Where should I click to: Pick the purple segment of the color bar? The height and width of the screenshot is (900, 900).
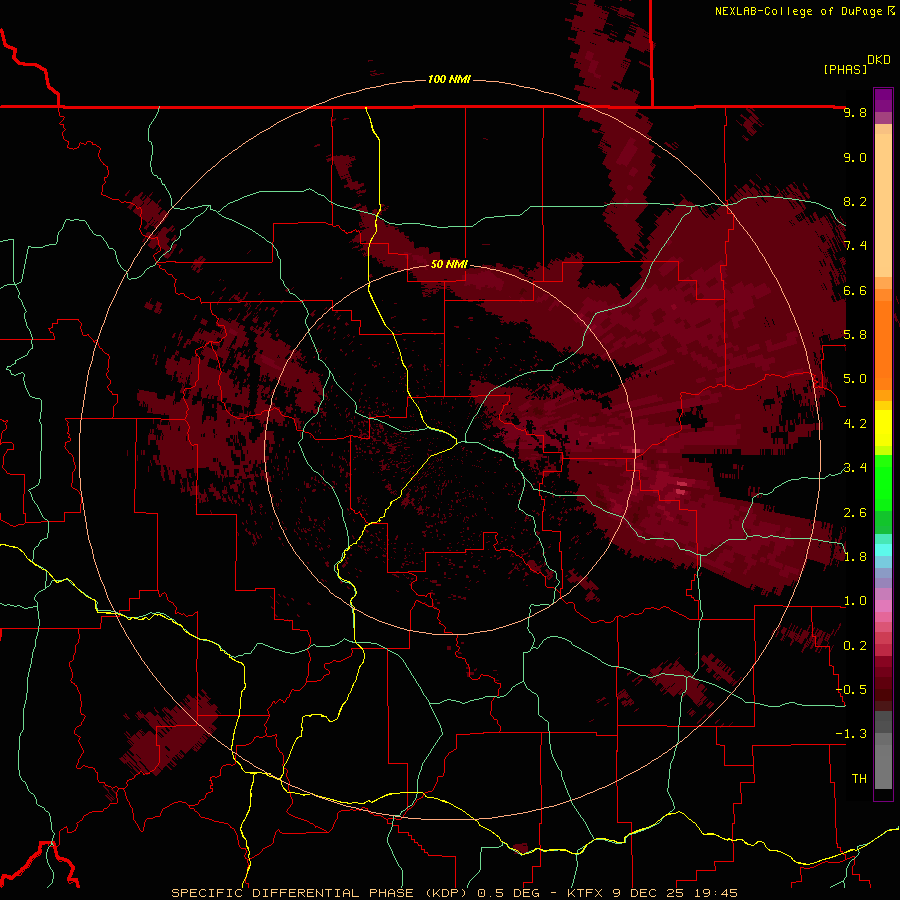(x=883, y=100)
